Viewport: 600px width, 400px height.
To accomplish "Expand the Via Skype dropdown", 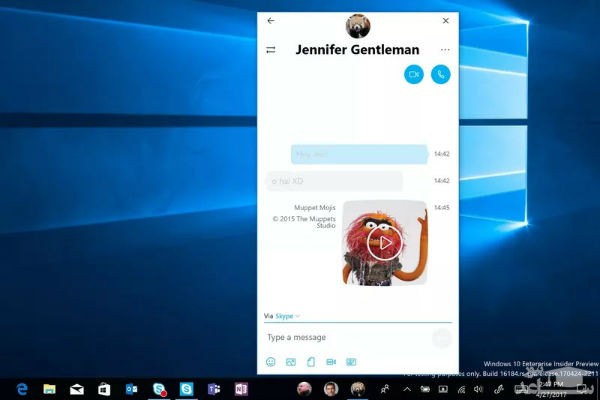I will pos(287,316).
